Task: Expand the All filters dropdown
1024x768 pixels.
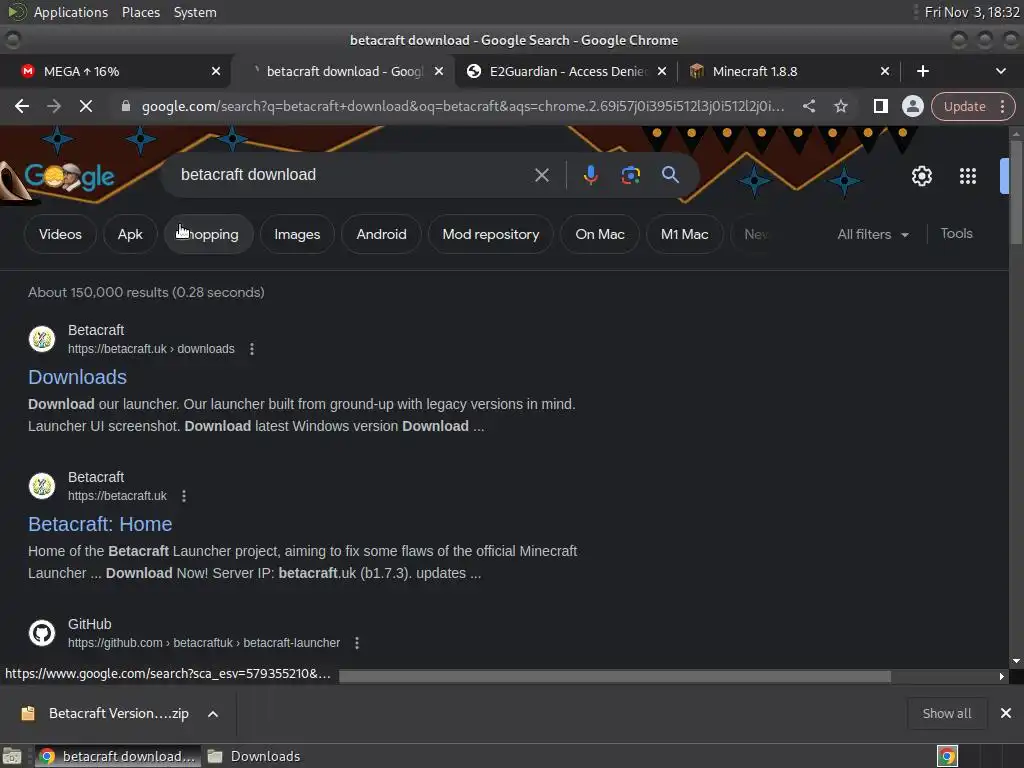Action: (873, 234)
